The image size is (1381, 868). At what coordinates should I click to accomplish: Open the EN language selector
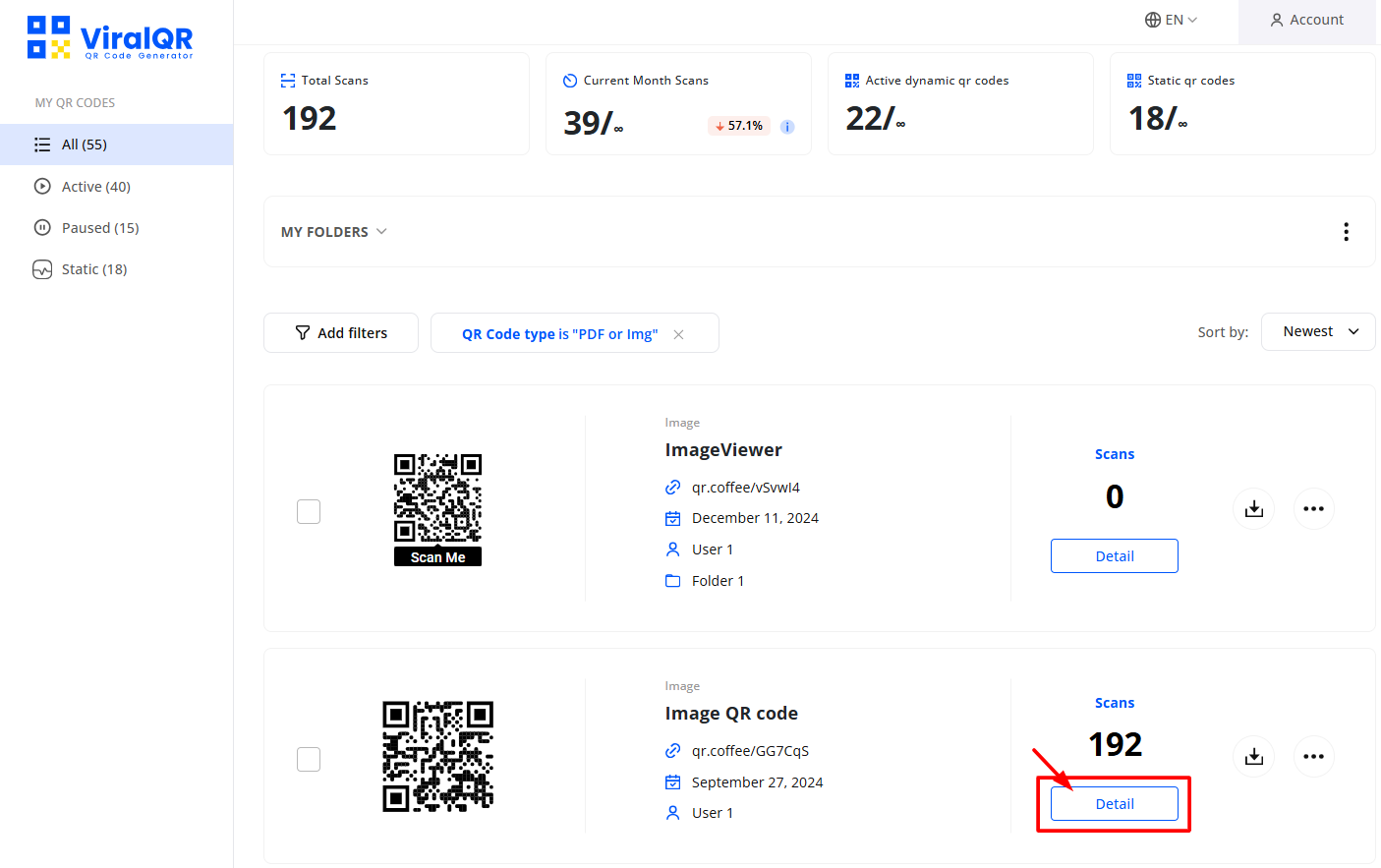[1172, 20]
